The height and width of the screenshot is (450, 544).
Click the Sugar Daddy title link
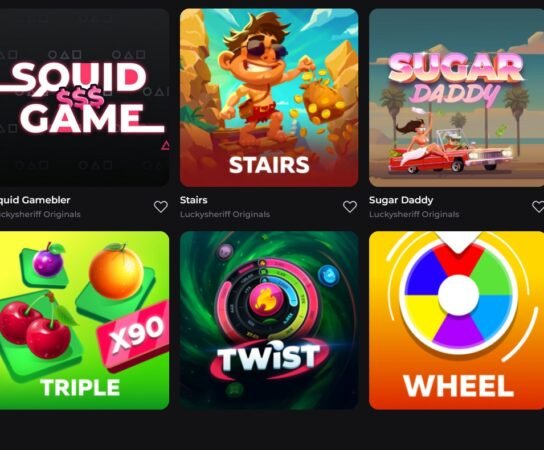coord(401,200)
